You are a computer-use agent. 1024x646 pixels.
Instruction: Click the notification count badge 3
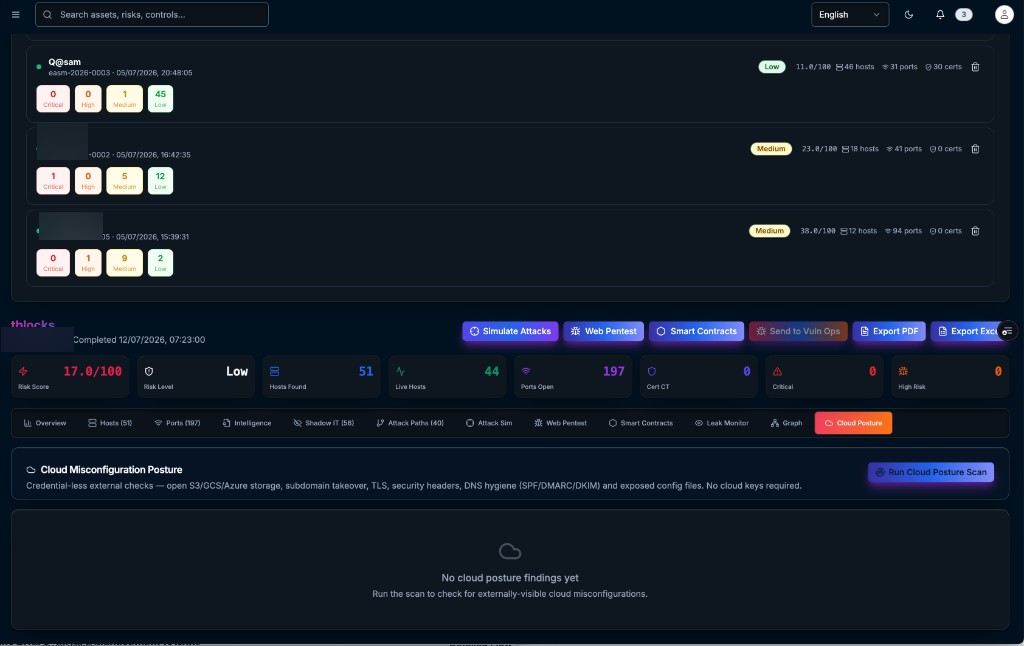pos(963,14)
